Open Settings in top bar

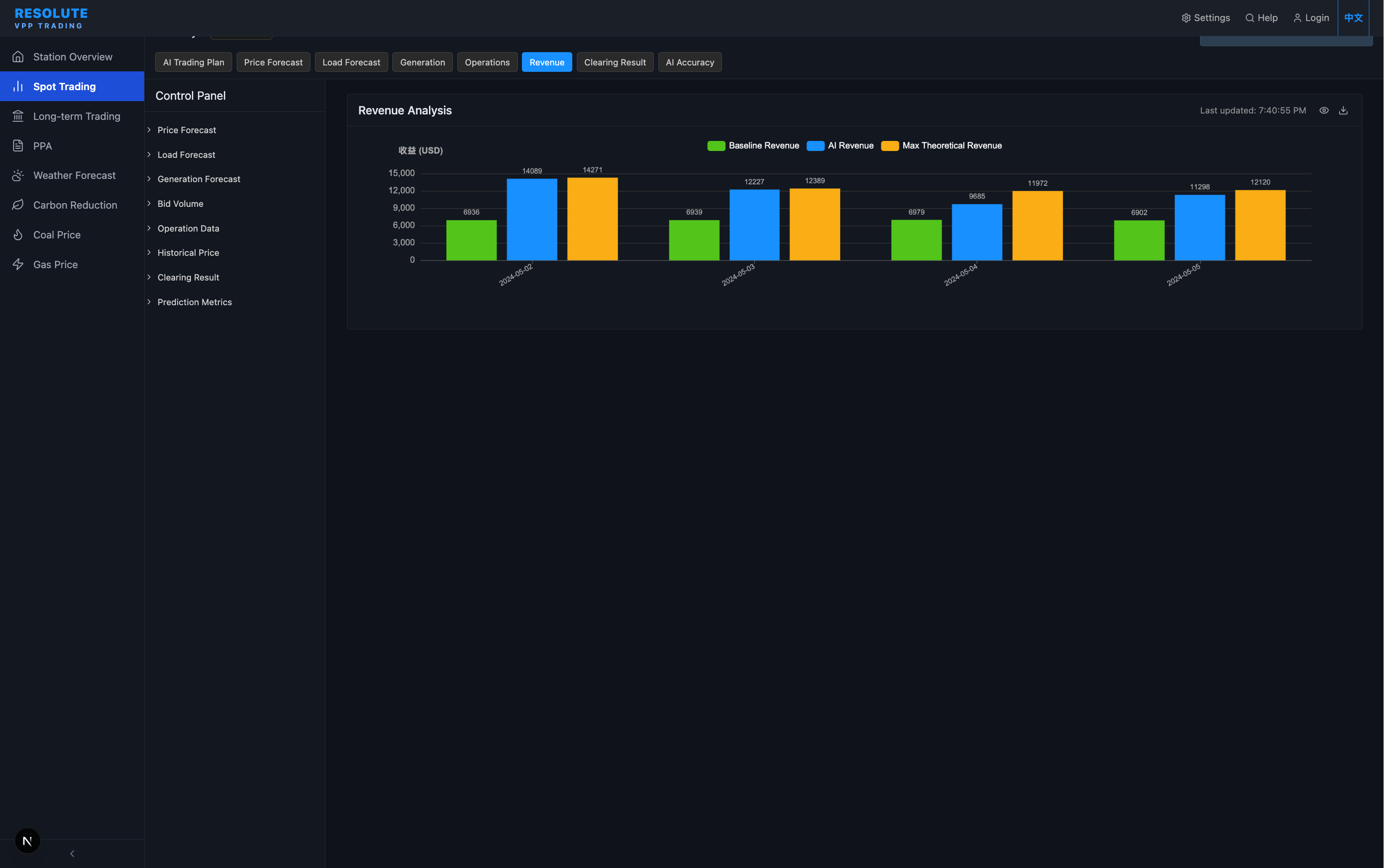point(1206,18)
